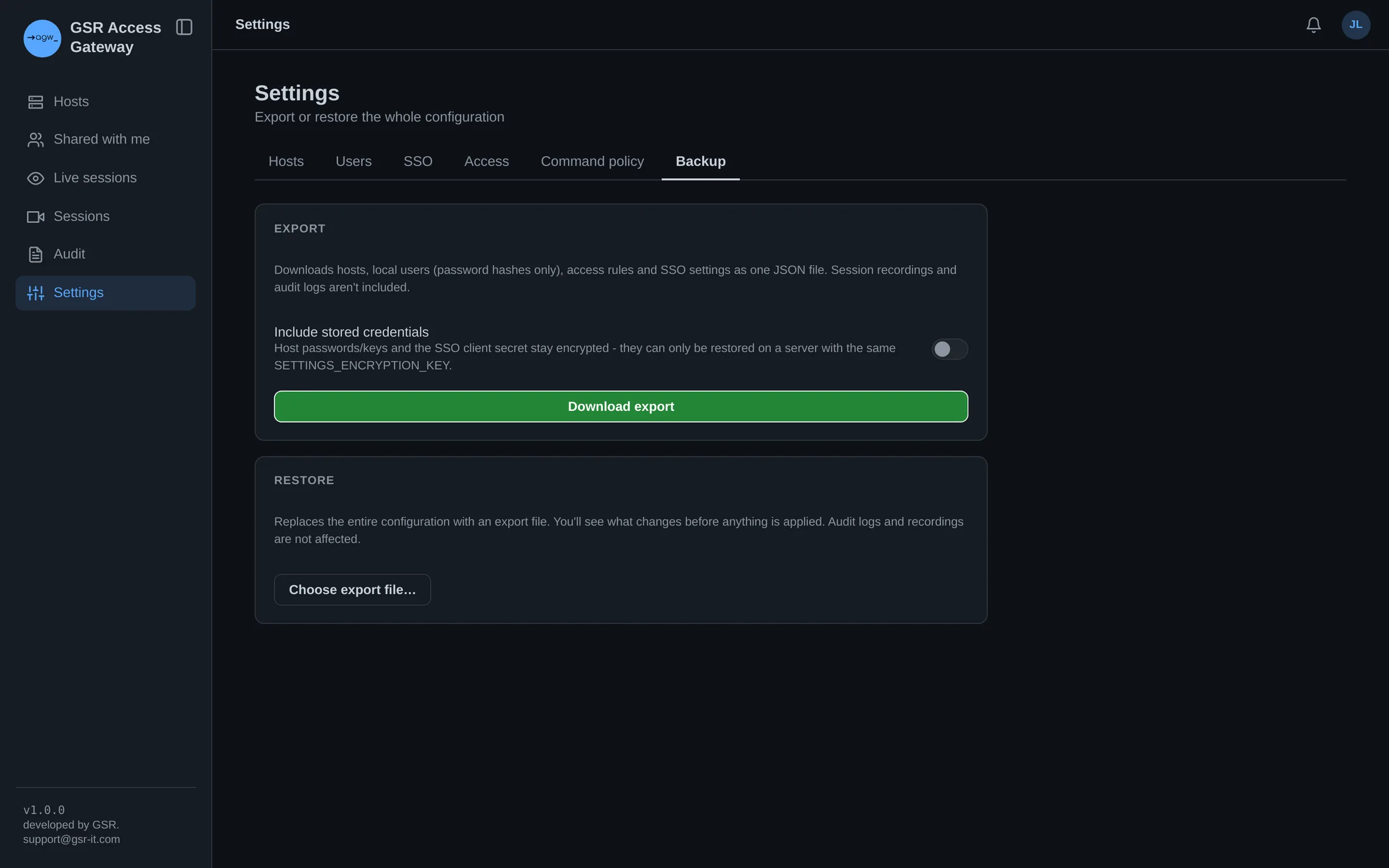Go to Hosts in the sidebar
The image size is (1389, 868).
[105, 102]
